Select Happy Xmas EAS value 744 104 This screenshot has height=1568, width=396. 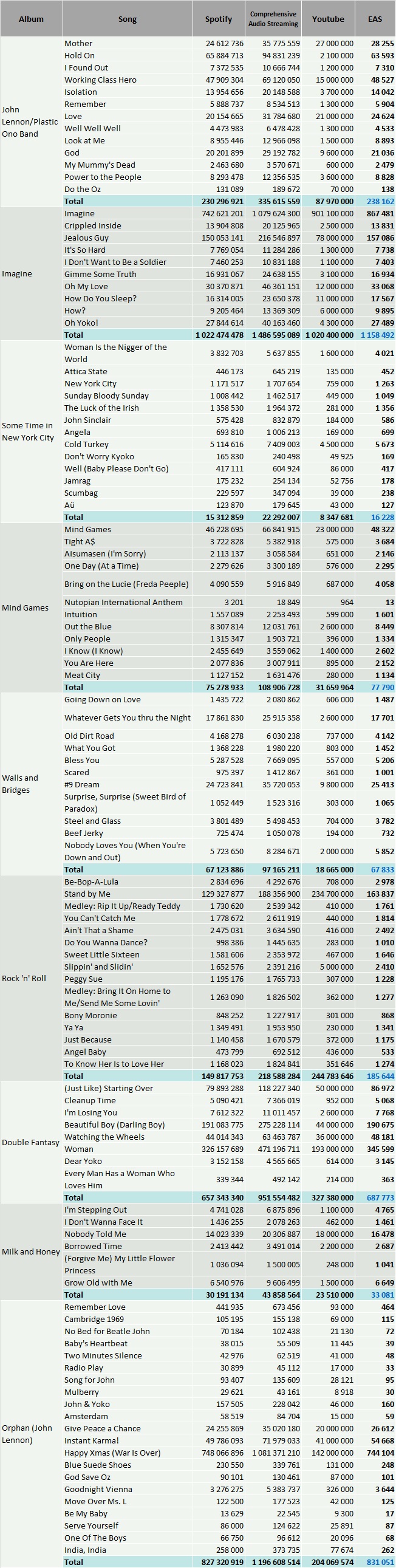click(x=380, y=1453)
